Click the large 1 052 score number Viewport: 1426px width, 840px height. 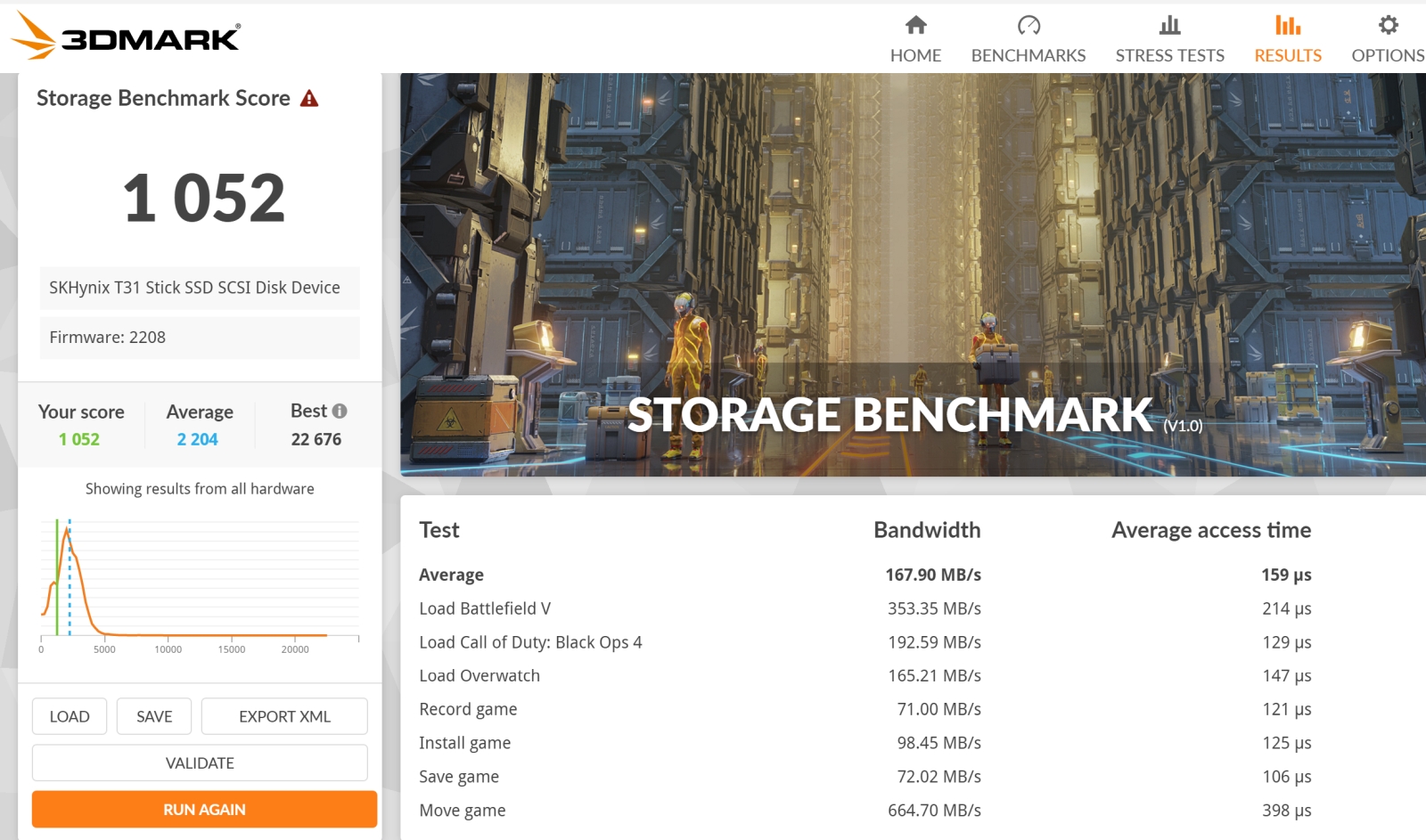point(204,198)
